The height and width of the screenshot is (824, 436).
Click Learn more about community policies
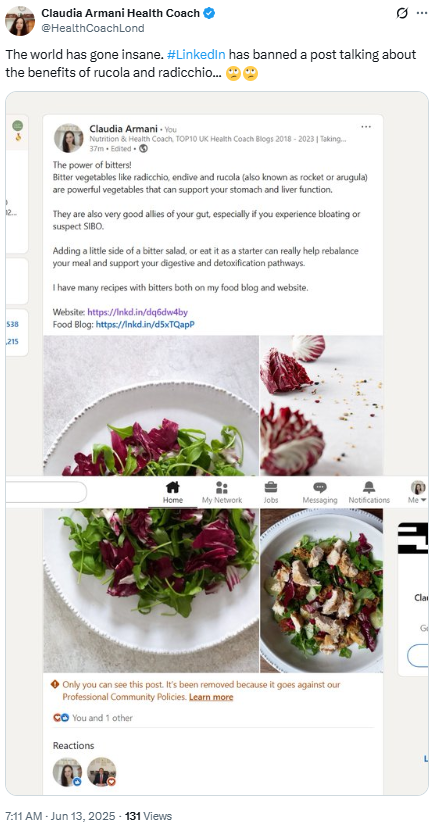pos(211,697)
